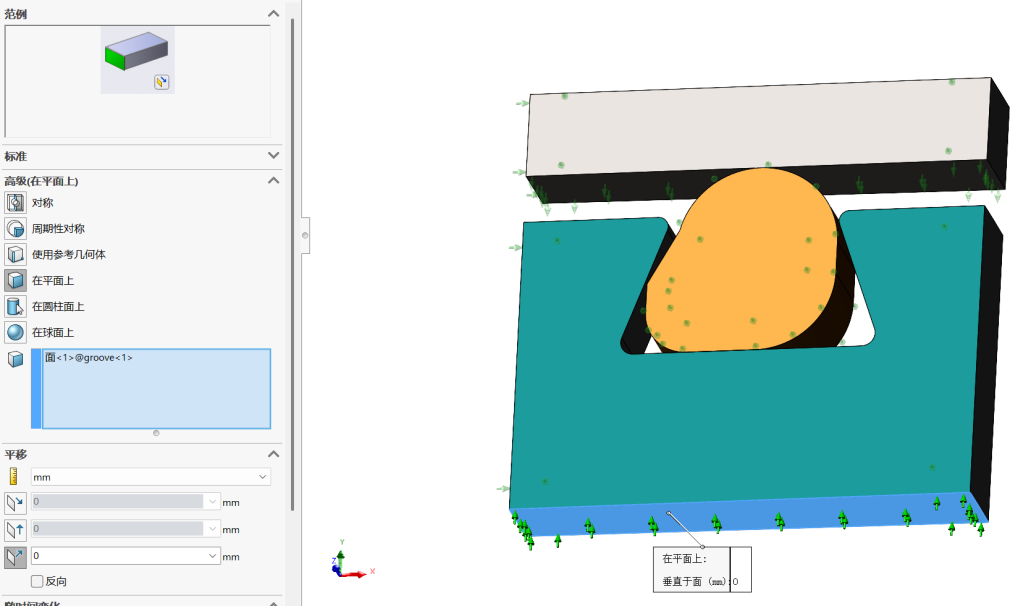Image resolution: width=1010 pixels, height=606 pixels.
Task: Activate the 在平面上 on flat faces icon
Action: pyautogui.click(x=15, y=280)
